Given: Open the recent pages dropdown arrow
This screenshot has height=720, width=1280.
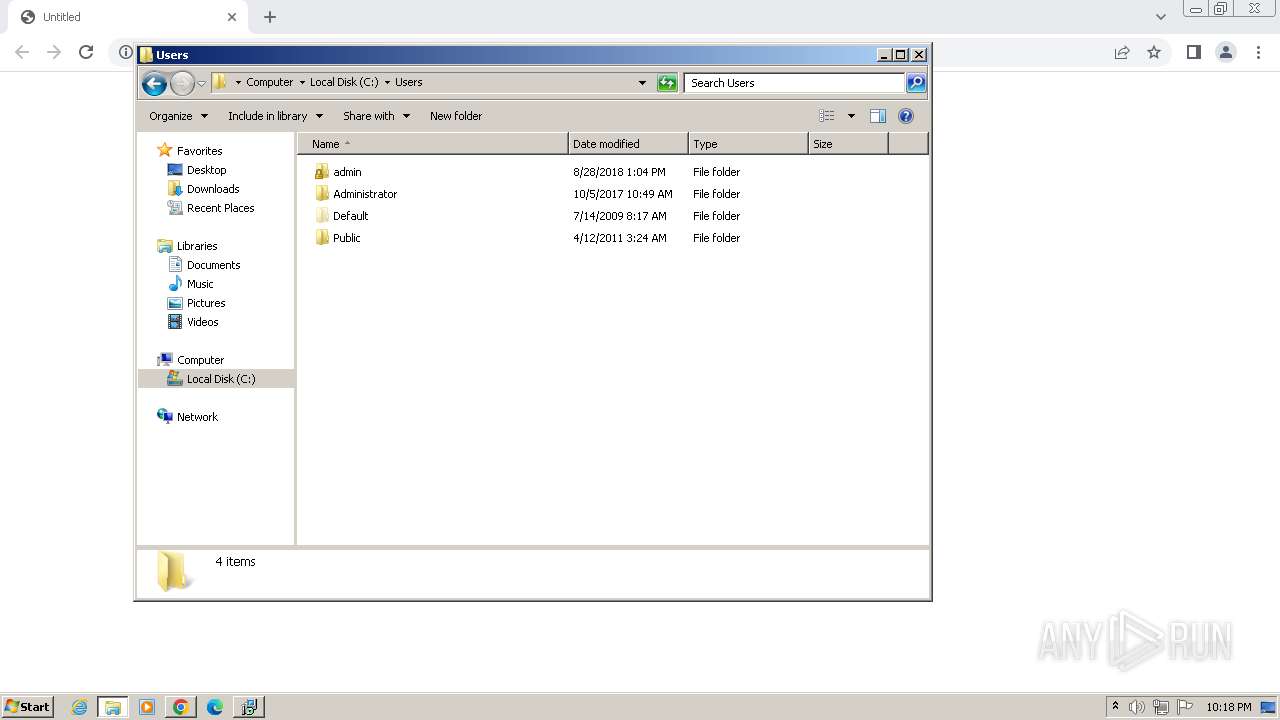Looking at the screenshot, I should [x=201, y=83].
